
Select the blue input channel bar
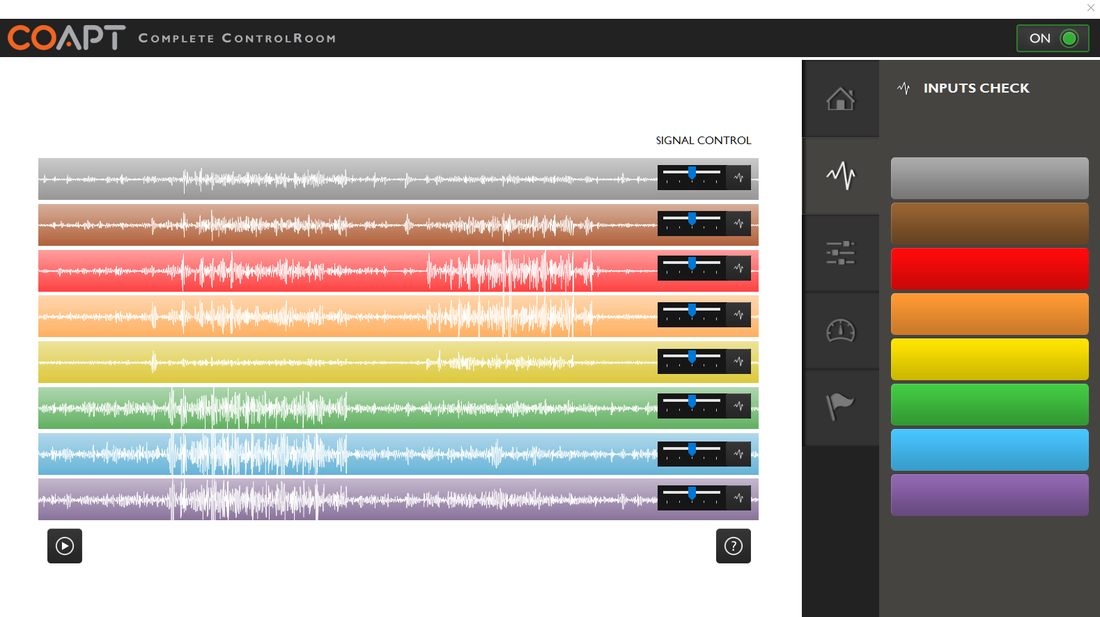(x=989, y=450)
